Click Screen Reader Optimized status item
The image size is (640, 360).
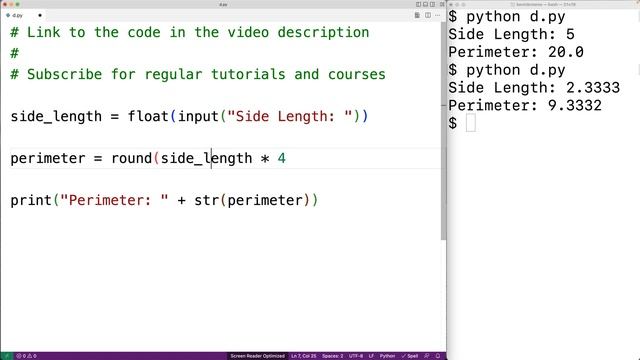257,356
